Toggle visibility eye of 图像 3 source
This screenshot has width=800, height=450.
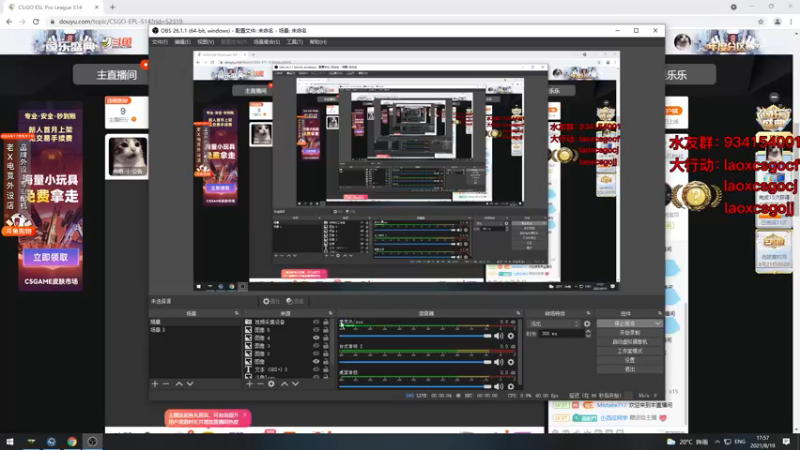tap(316, 345)
